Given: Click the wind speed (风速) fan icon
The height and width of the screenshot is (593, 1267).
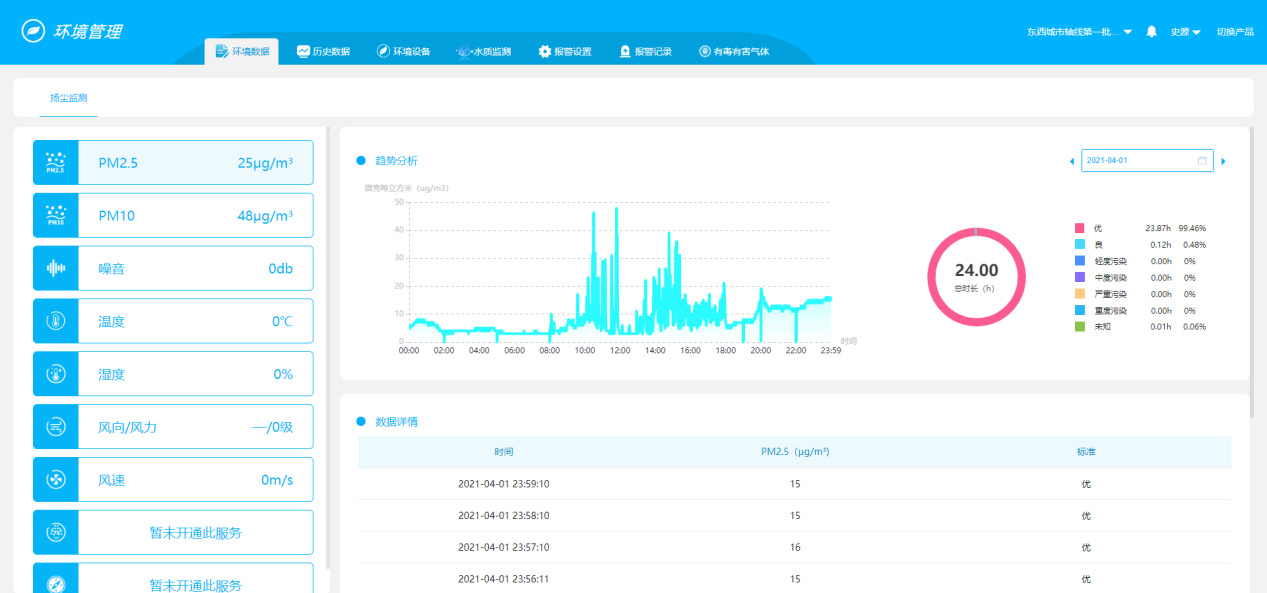Looking at the screenshot, I should point(56,480).
